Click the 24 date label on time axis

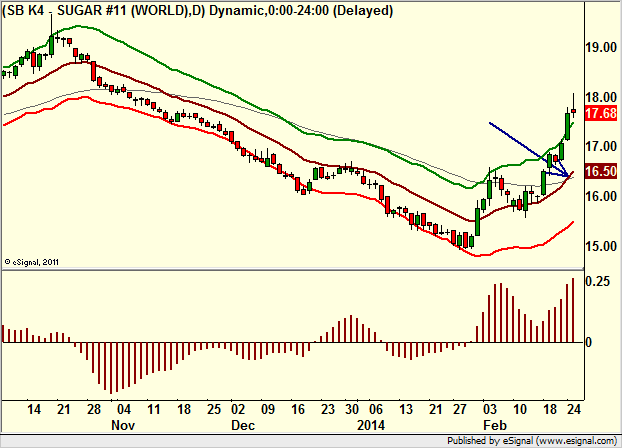(x=574, y=409)
